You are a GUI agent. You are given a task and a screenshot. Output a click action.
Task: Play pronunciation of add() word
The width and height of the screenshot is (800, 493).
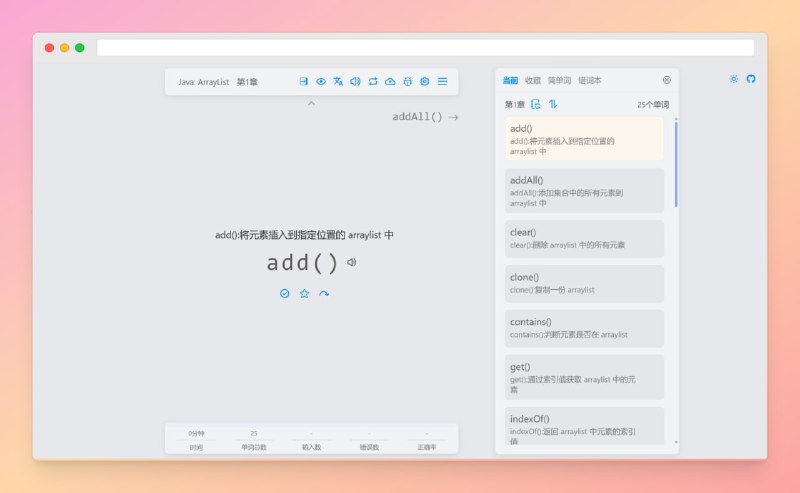(x=352, y=262)
